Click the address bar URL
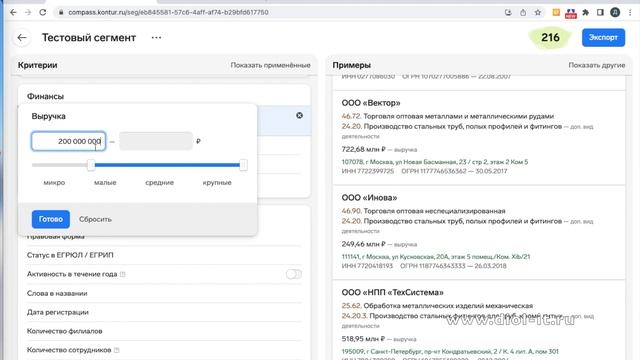Viewport: 640px width, 360px height. [x=168, y=13]
